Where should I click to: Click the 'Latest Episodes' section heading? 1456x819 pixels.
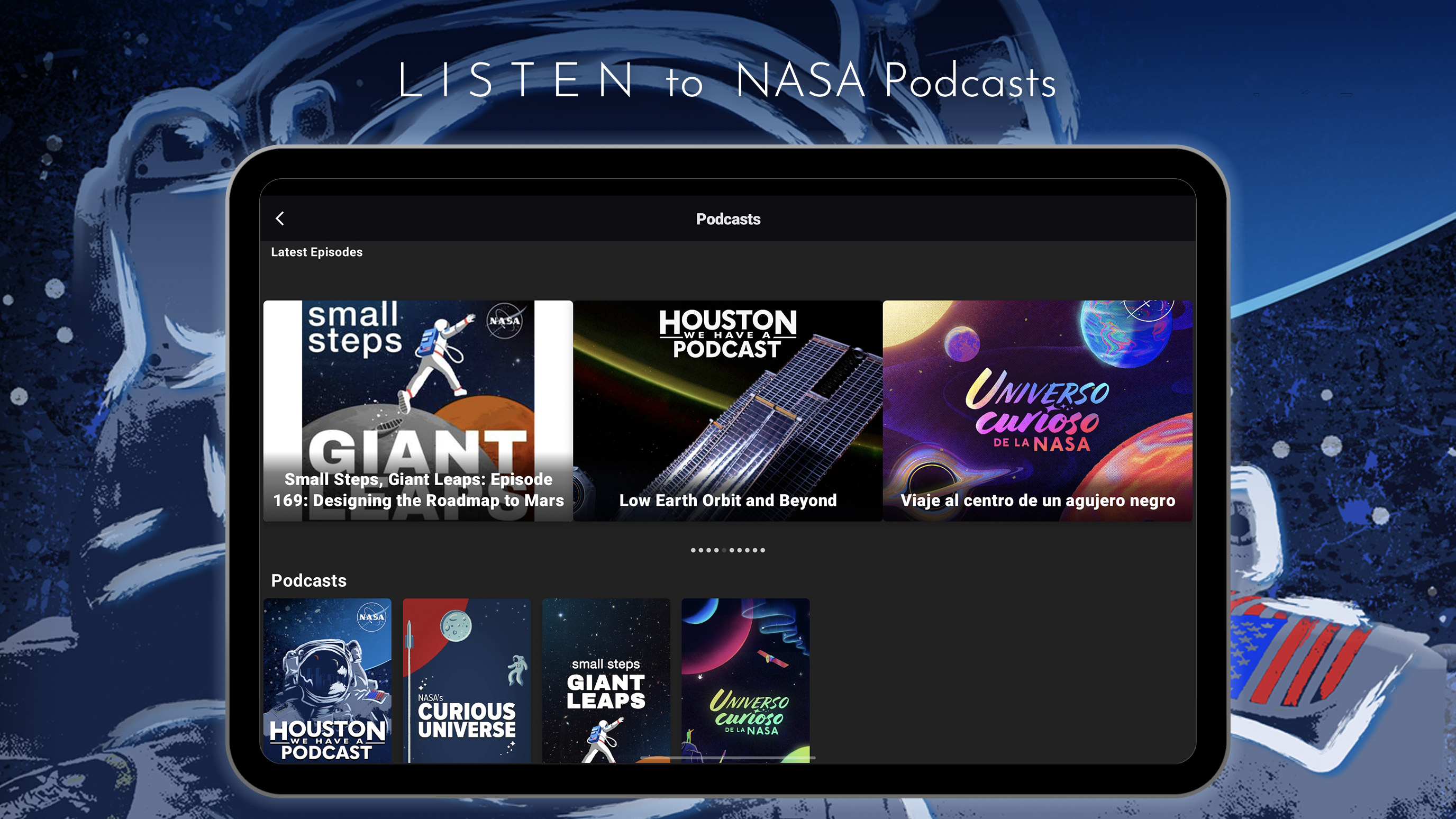(316, 252)
